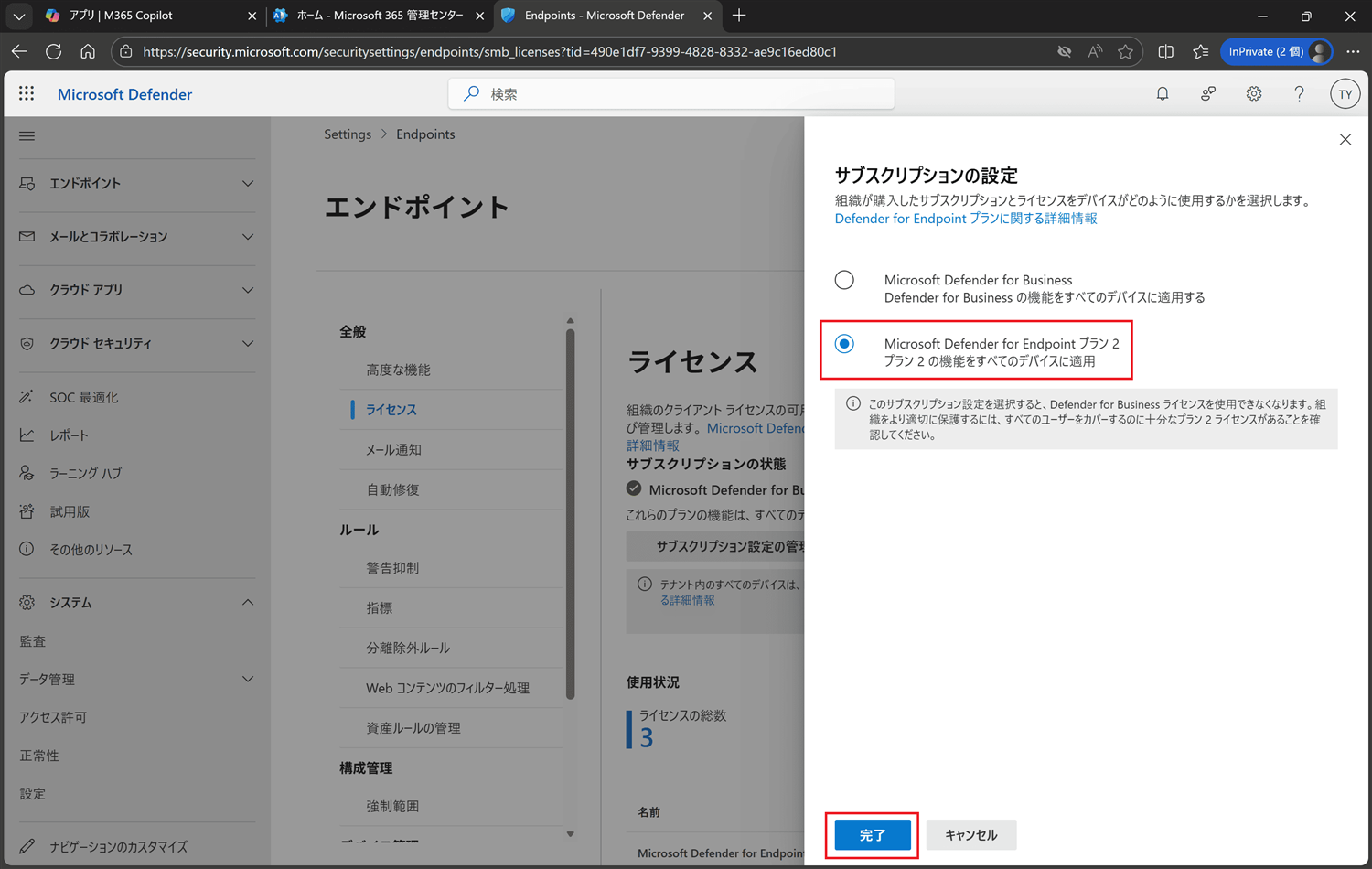Close the subscription settings panel
The image size is (1372, 869).
(1345, 139)
